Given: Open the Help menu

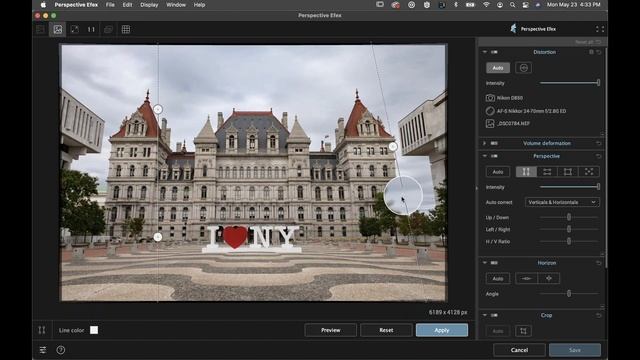Looking at the screenshot, I should click(199, 5).
